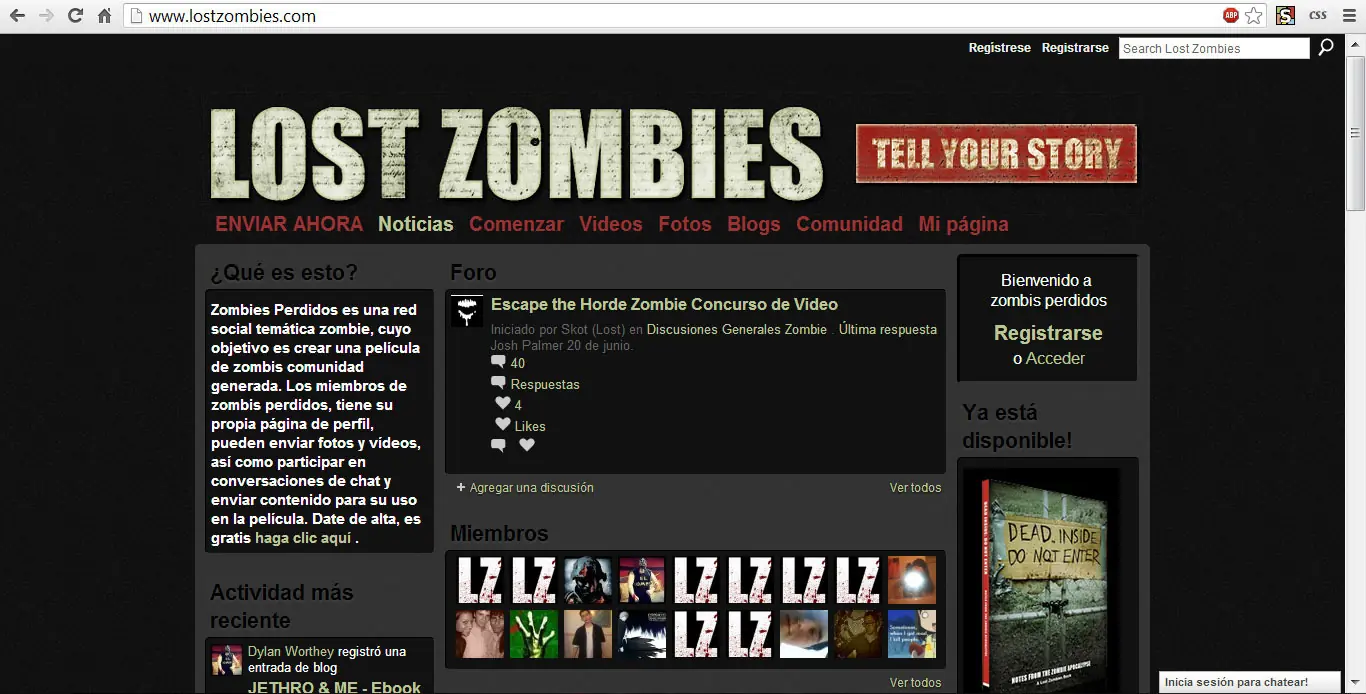Click the scroll down arrow of scrollbar
The image size is (1366, 694).
(1356, 686)
